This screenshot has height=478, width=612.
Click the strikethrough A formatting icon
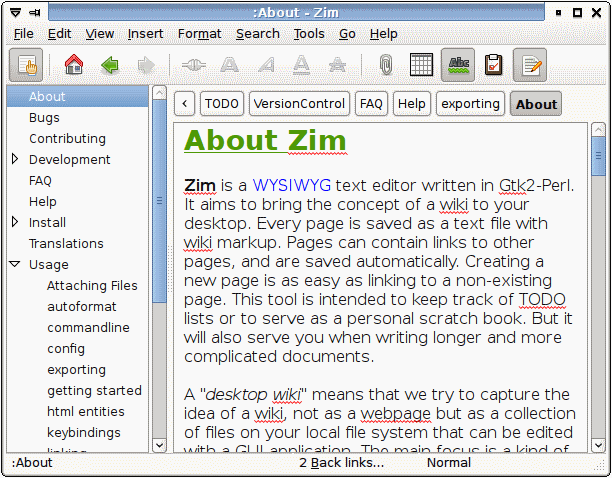coord(338,65)
